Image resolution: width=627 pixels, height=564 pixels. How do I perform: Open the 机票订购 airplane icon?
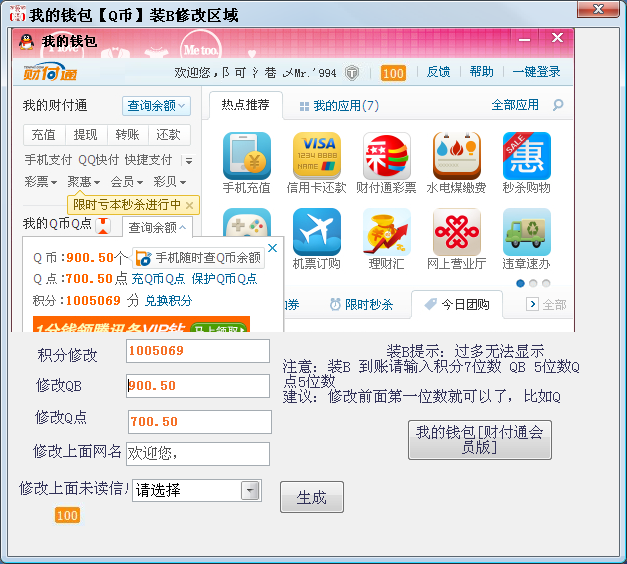[x=317, y=232]
